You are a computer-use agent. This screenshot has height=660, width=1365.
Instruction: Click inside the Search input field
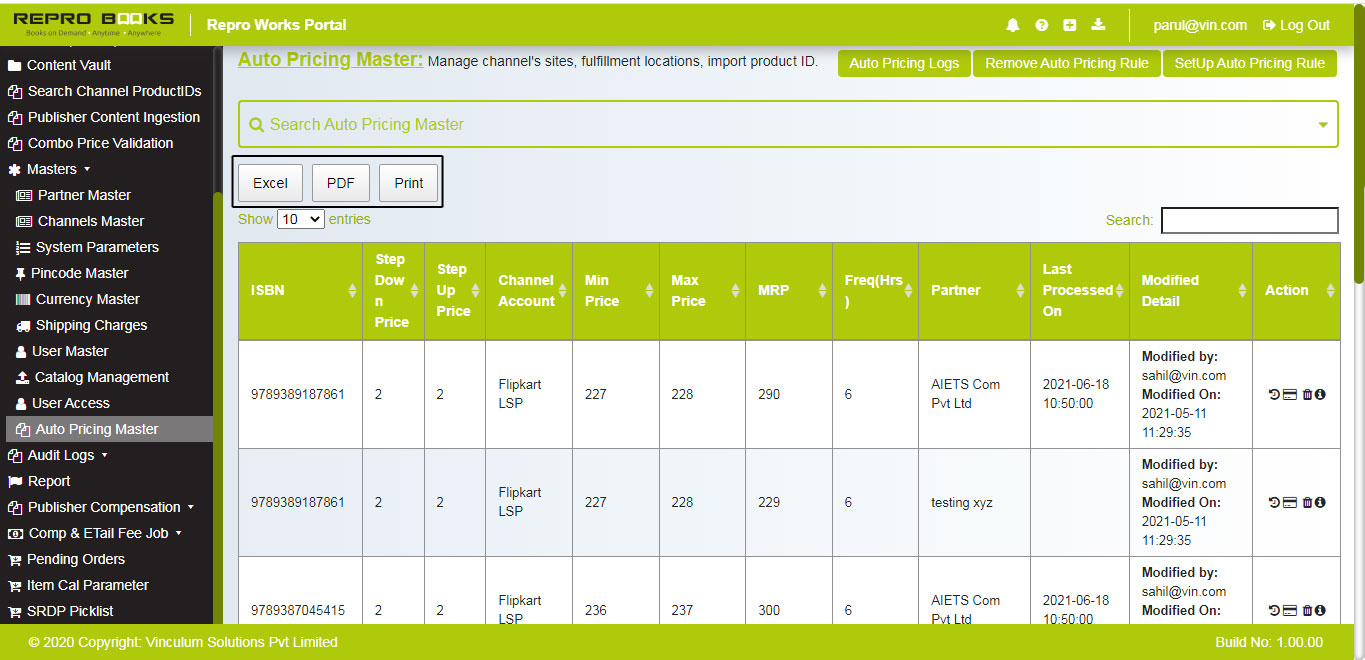[x=1249, y=220]
